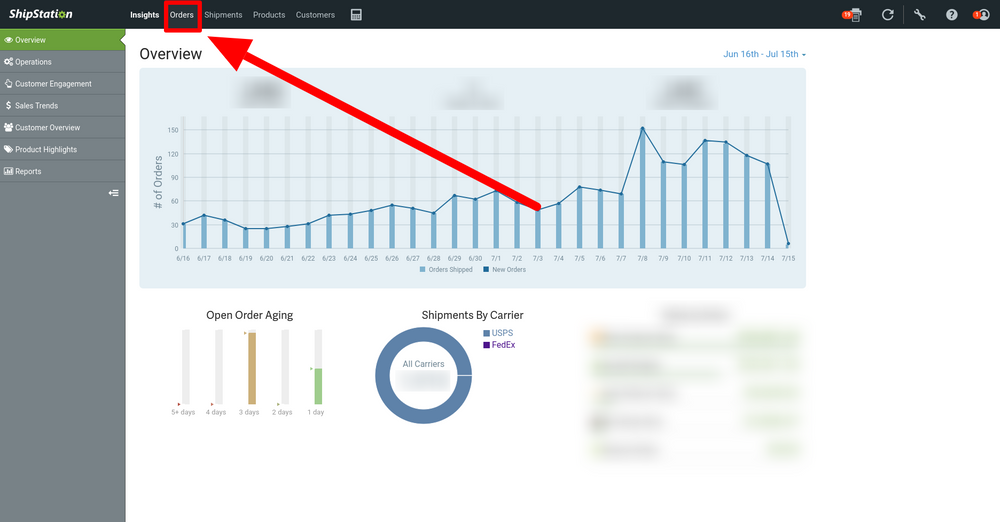1000x522 pixels.
Task: Click the USPS carrier legend
Action: pos(498,333)
